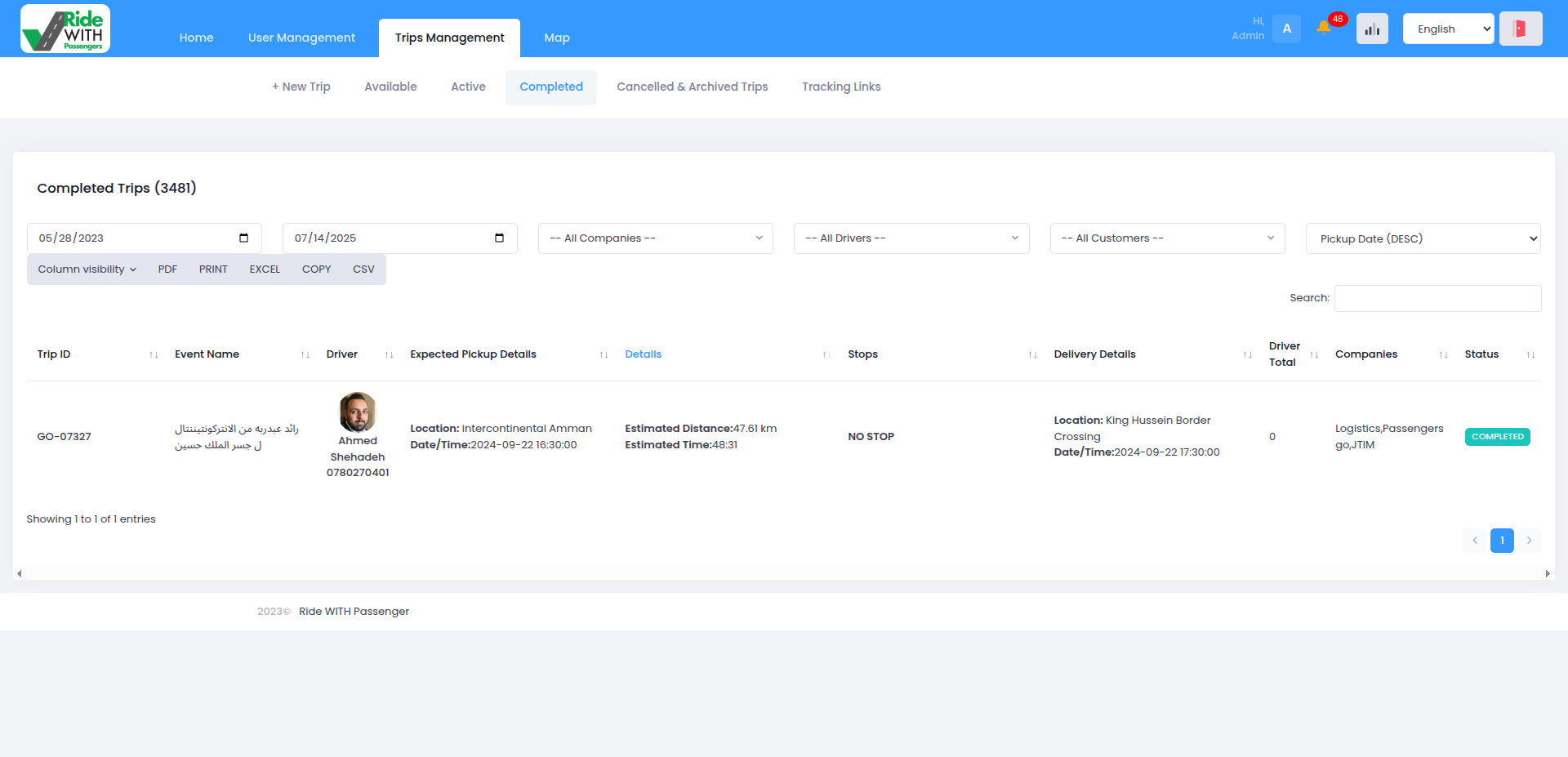Screen dimensions: 1568x757
Task: Log out using the red door icon
Action: pyautogui.click(x=1520, y=27)
